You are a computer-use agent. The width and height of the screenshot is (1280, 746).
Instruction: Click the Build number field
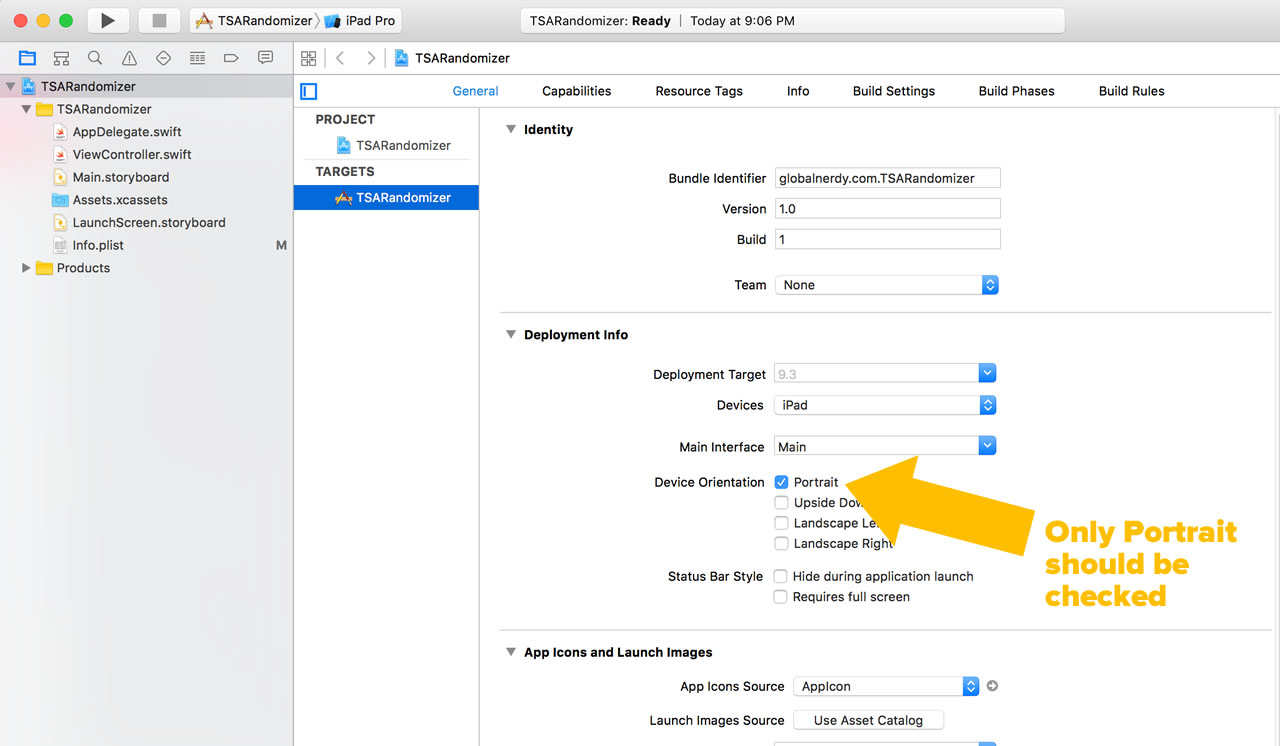888,239
